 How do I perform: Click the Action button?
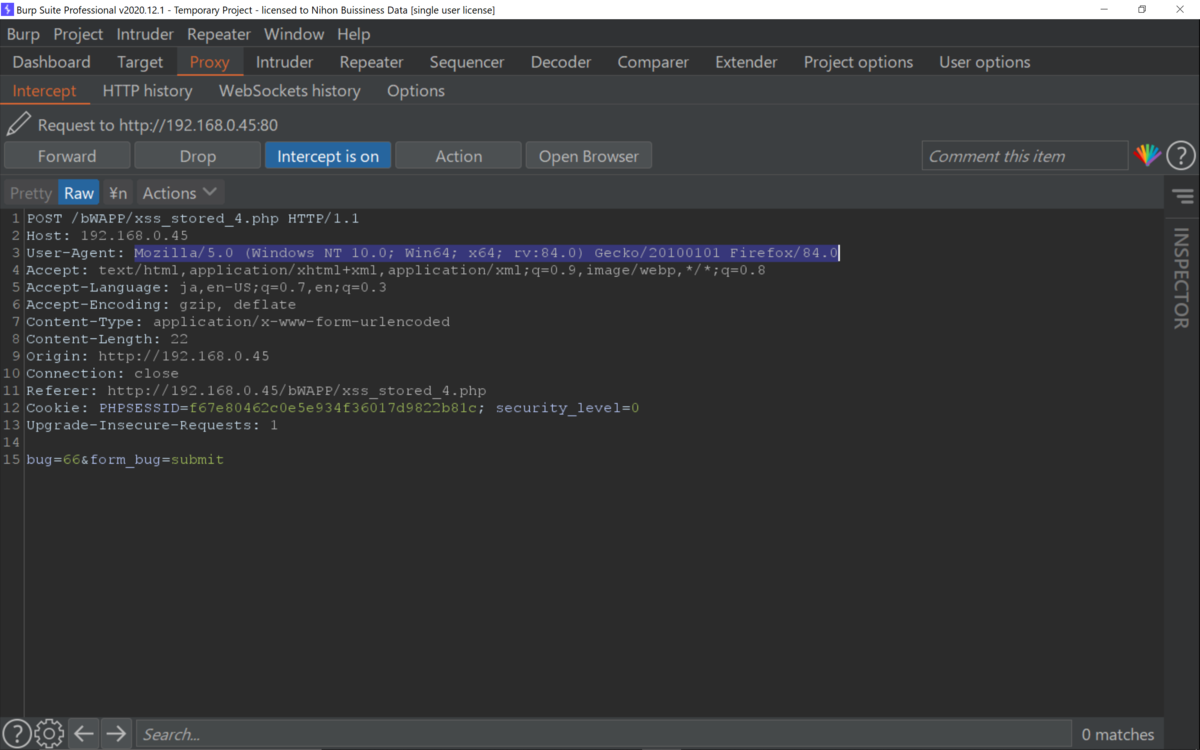(459, 156)
